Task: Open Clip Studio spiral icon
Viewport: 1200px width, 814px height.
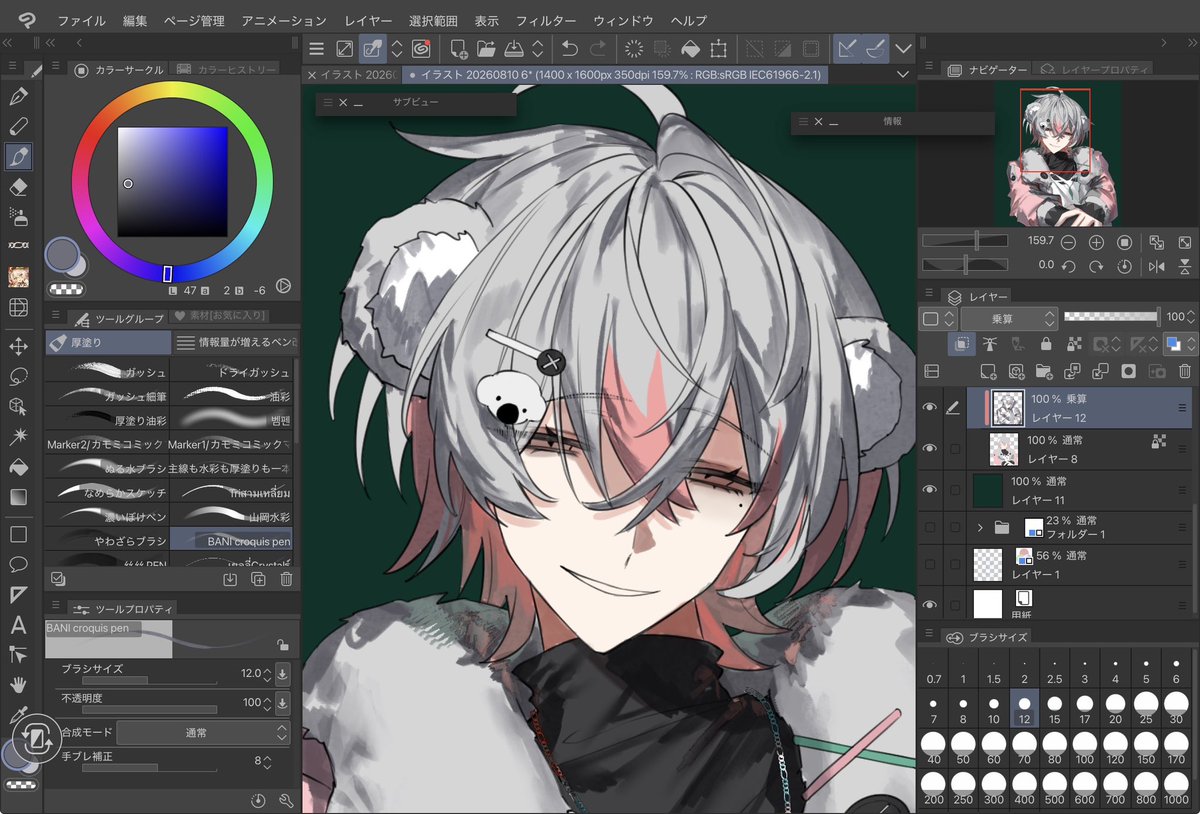Action: [x=421, y=48]
